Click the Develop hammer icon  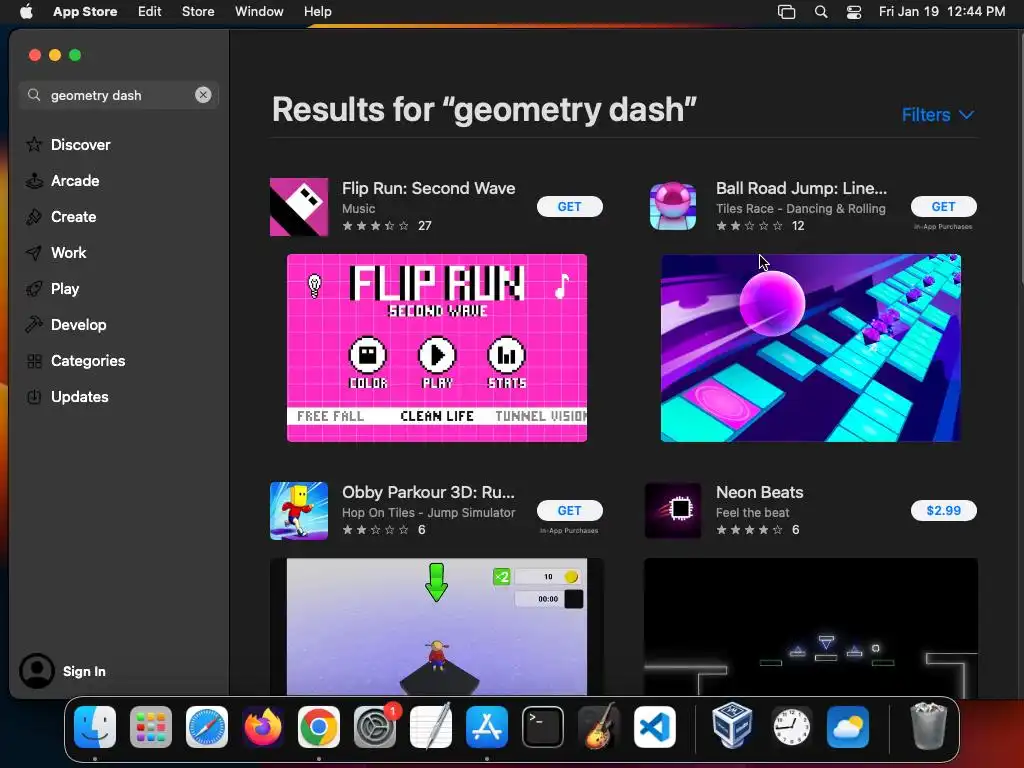coord(34,325)
